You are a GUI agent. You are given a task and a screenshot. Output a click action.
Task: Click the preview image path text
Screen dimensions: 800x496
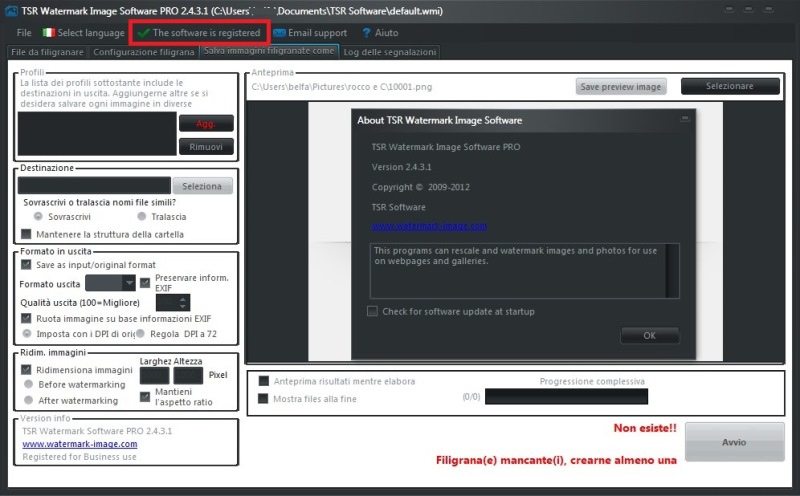point(342,87)
